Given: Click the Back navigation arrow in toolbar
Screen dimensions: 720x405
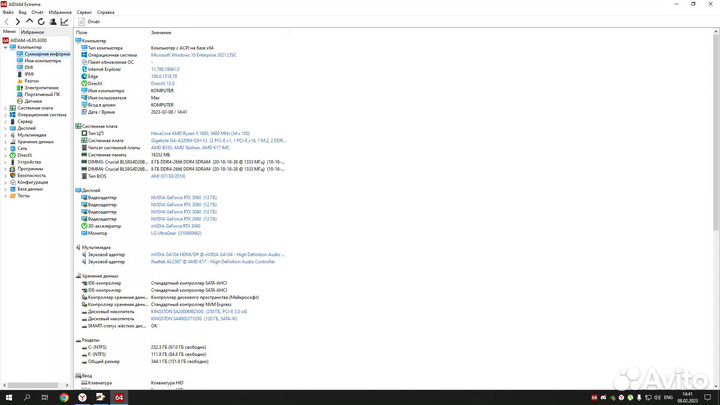Looking at the screenshot, I should point(7,21).
